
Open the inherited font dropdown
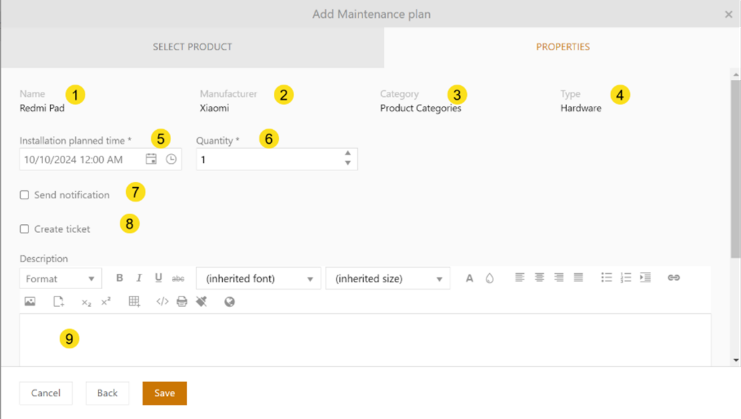click(x=258, y=279)
